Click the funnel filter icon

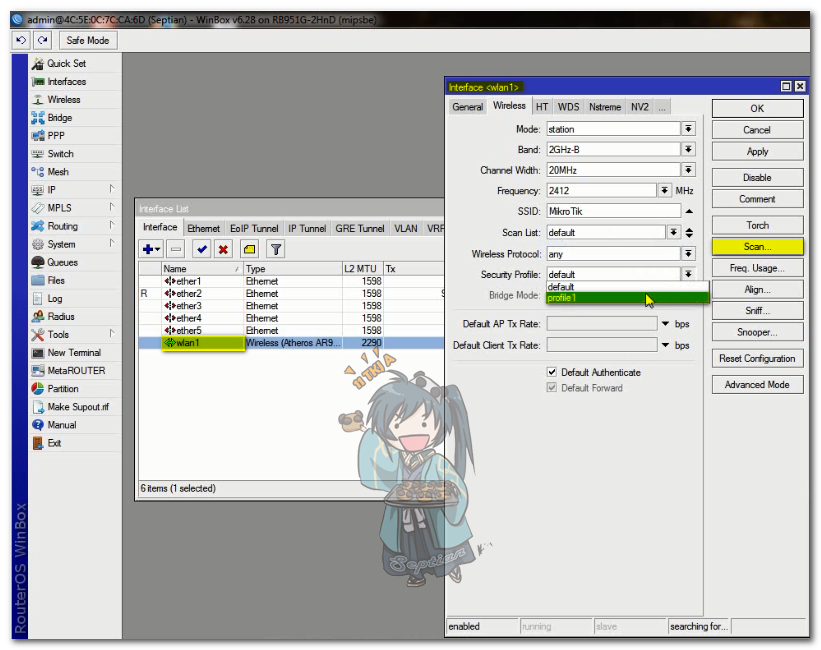click(x=276, y=249)
